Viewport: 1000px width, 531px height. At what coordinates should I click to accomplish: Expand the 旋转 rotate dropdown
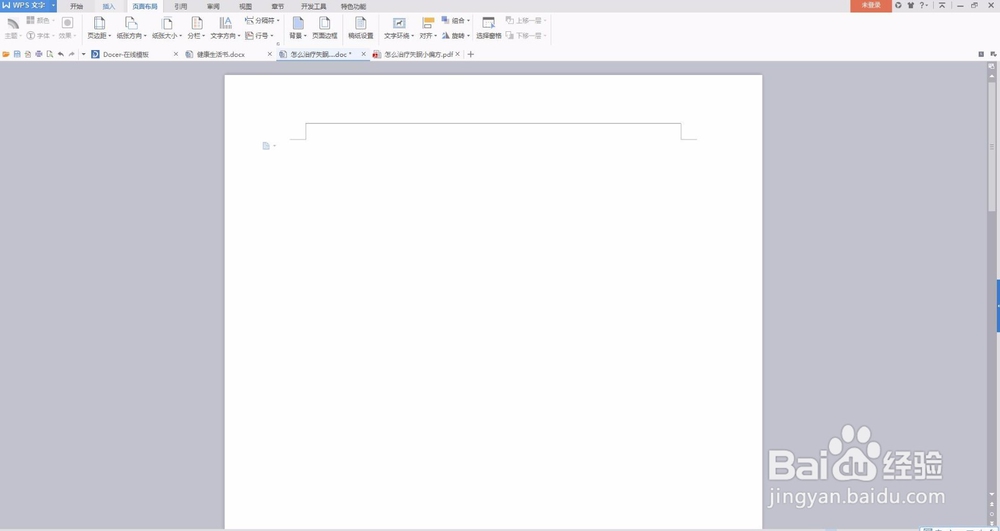[x=455, y=36]
